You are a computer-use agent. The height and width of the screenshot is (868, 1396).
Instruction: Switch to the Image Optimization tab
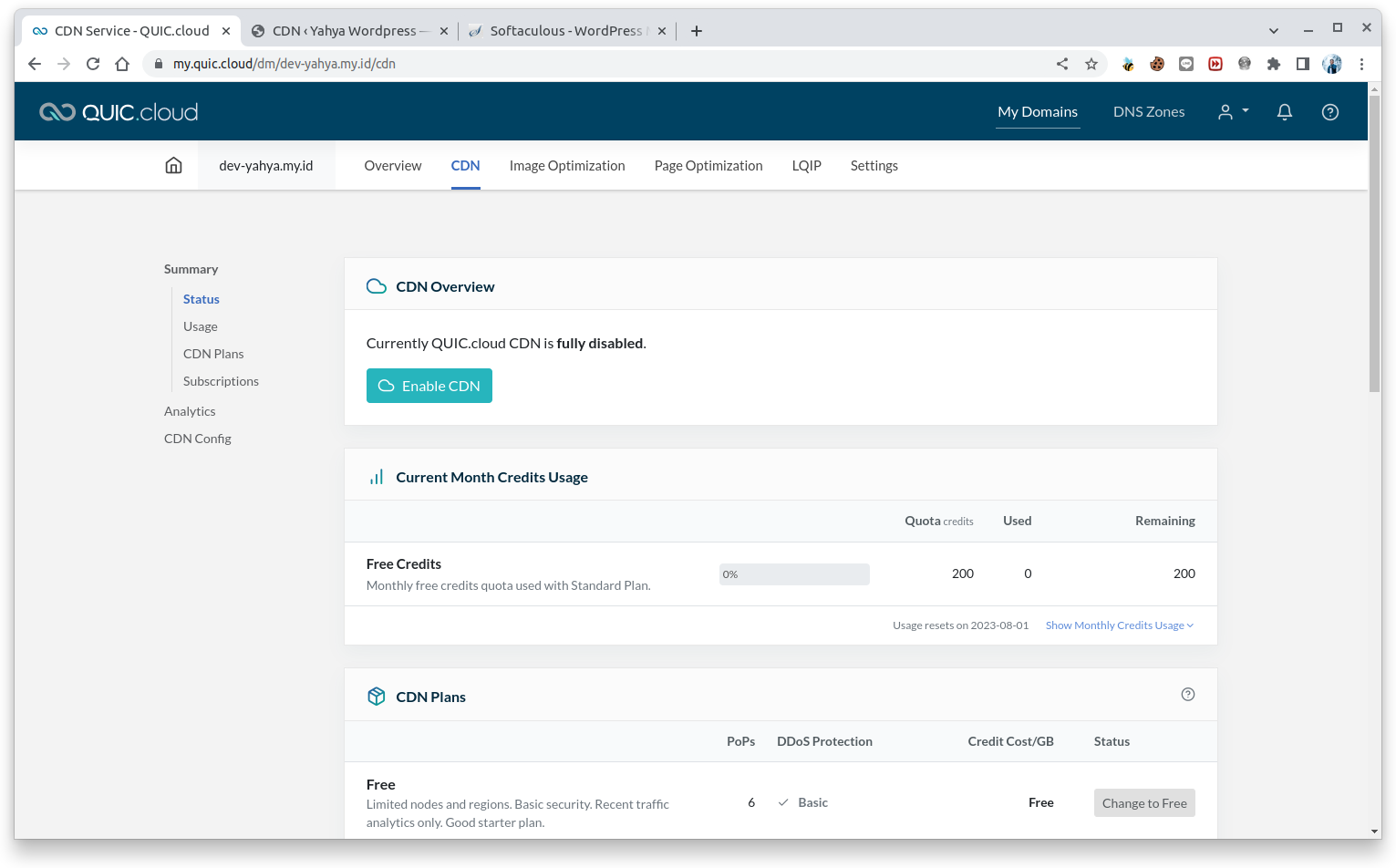point(567,165)
